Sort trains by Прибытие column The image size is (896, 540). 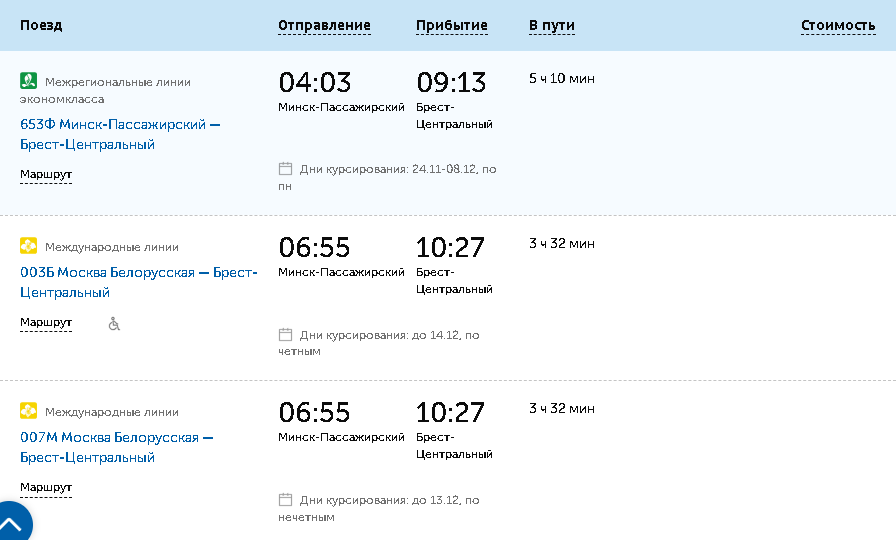click(451, 25)
